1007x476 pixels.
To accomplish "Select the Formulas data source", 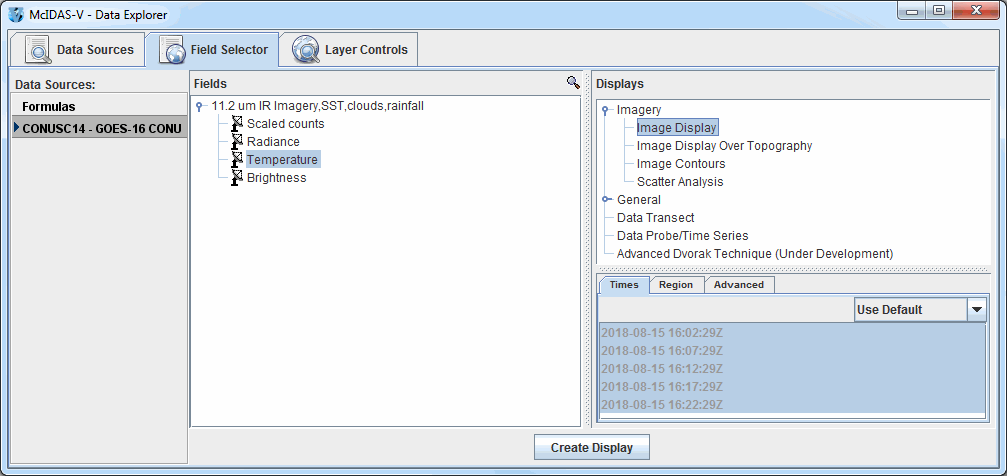I will pos(49,106).
